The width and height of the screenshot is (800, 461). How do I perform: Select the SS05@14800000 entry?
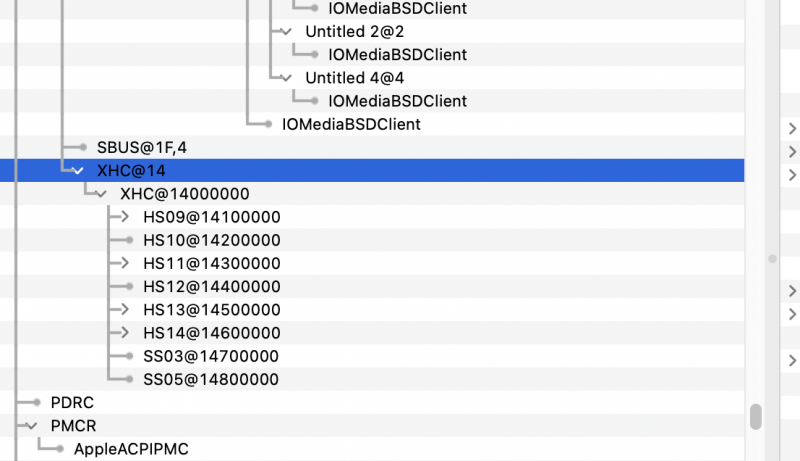[210, 380]
